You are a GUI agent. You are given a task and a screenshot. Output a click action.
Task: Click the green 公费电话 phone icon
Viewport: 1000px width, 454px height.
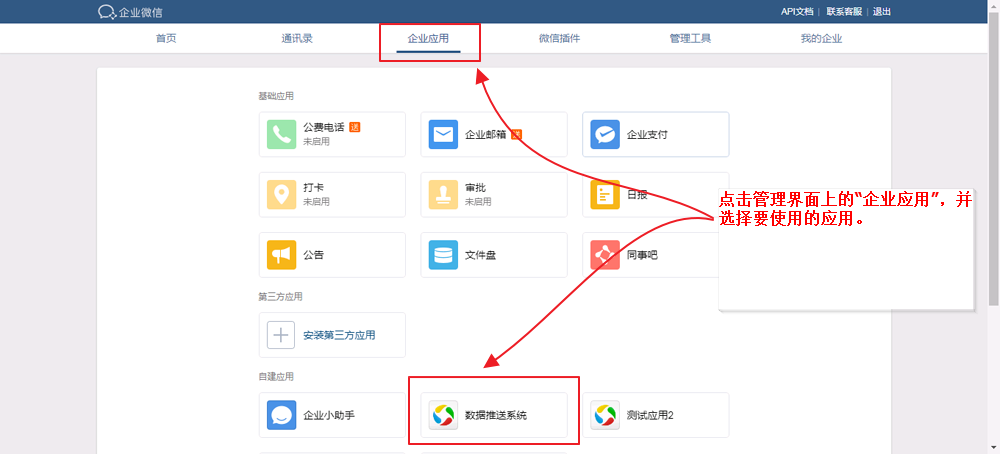(282, 134)
